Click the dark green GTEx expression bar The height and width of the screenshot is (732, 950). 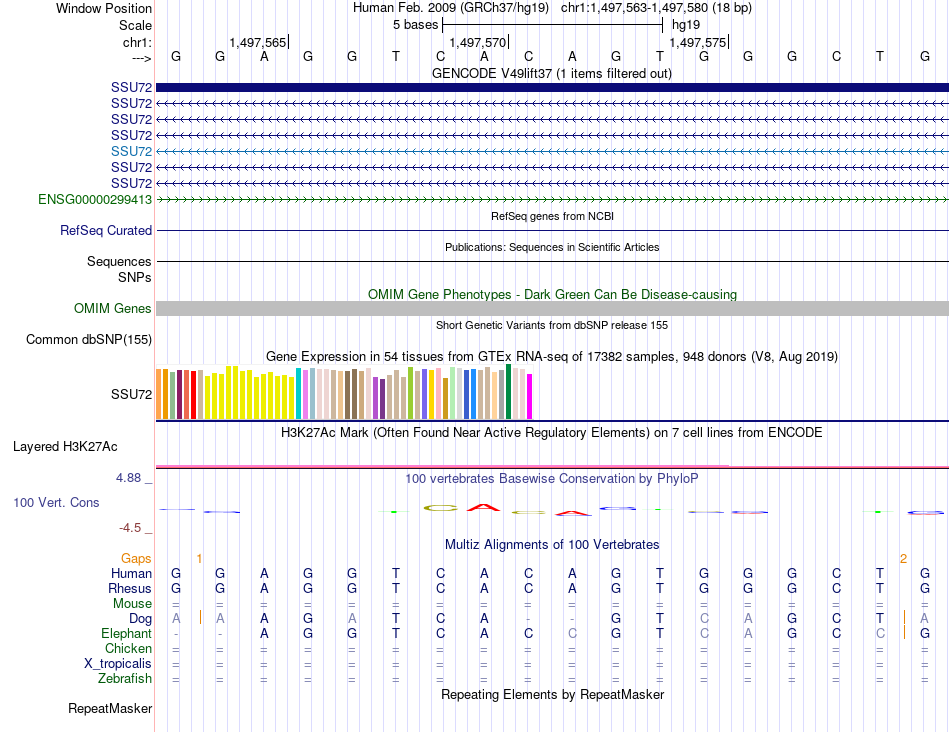point(508,391)
